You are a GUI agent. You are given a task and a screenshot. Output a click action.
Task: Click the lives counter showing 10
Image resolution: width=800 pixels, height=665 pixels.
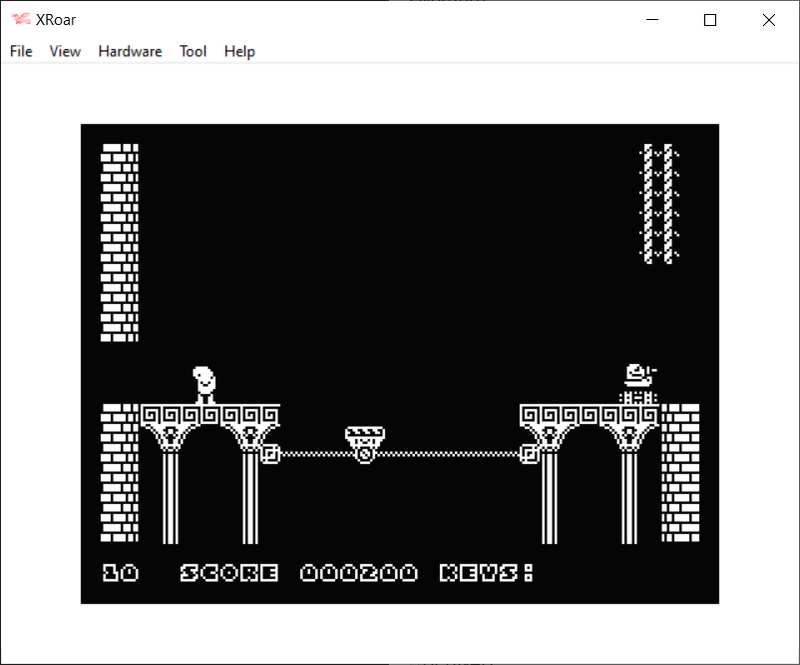click(120, 573)
